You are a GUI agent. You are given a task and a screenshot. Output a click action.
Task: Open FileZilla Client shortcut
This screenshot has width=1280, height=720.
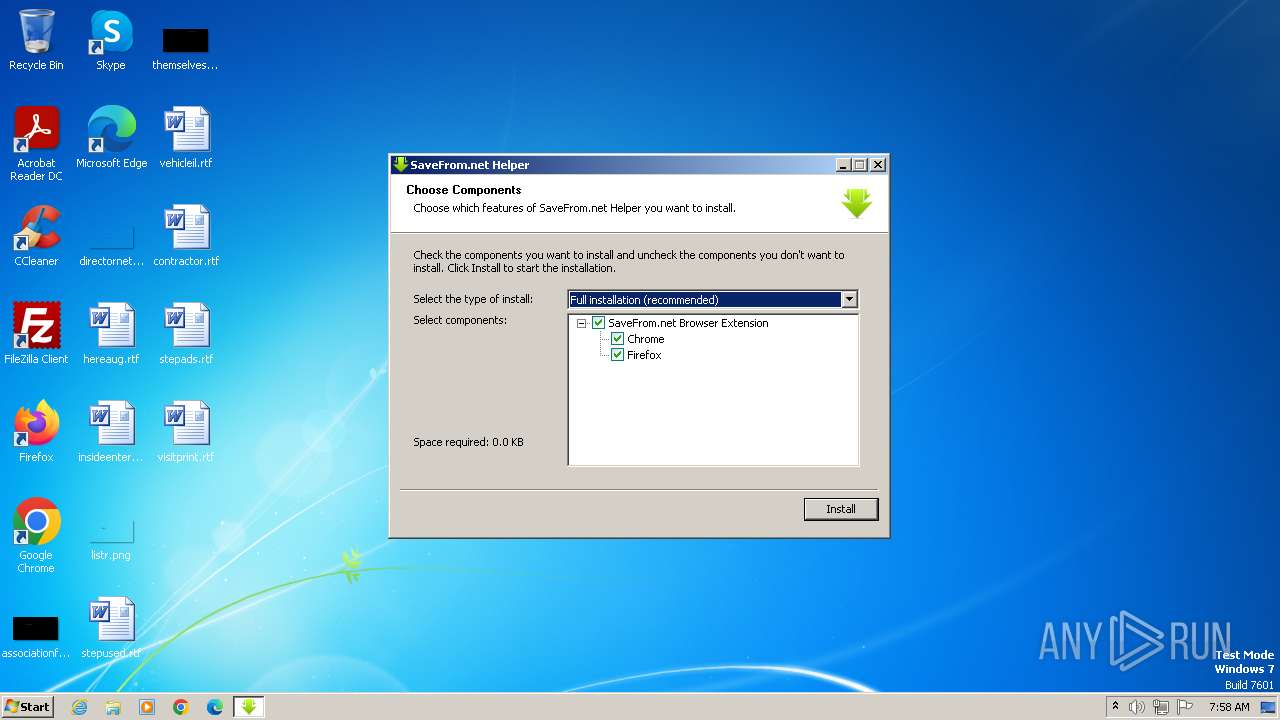pyautogui.click(x=36, y=334)
